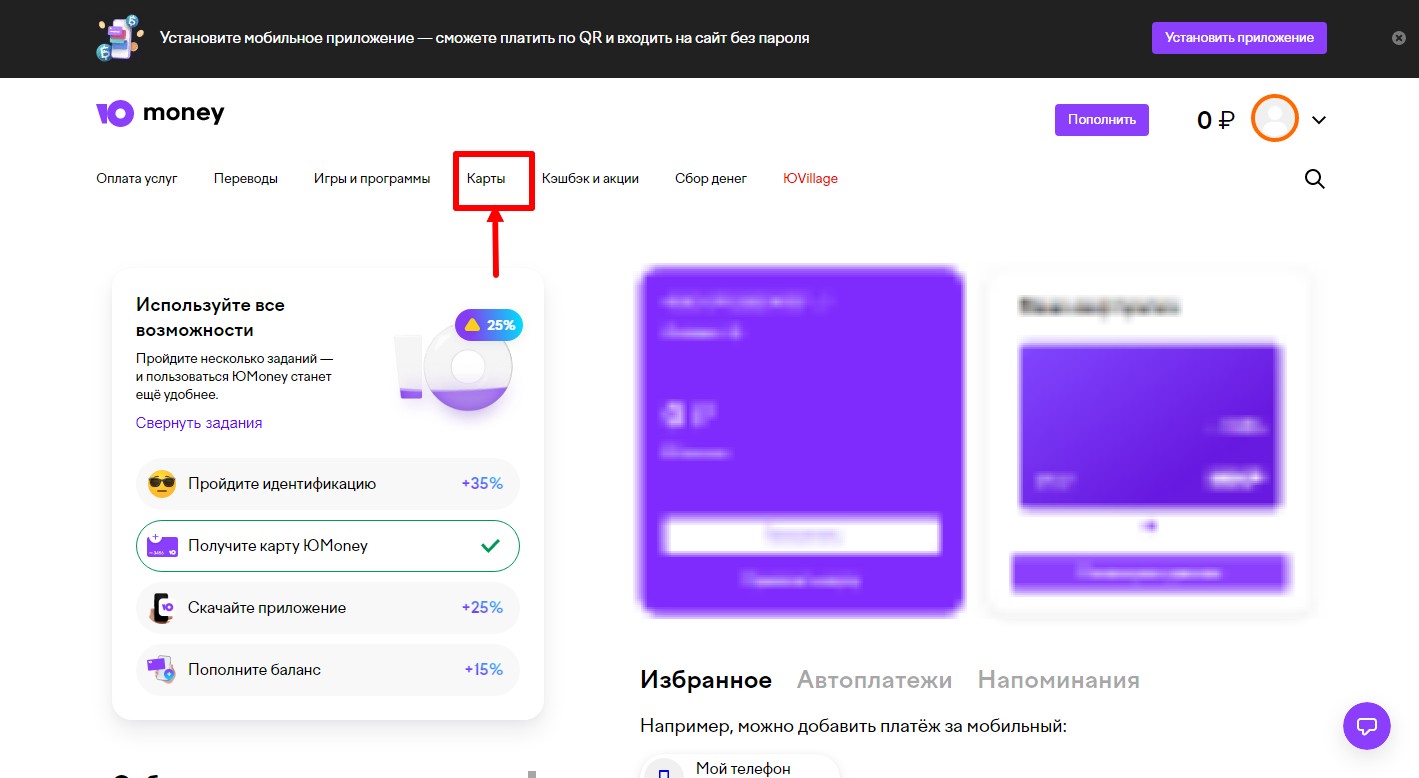Switch to the Избранное tab

click(x=706, y=680)
